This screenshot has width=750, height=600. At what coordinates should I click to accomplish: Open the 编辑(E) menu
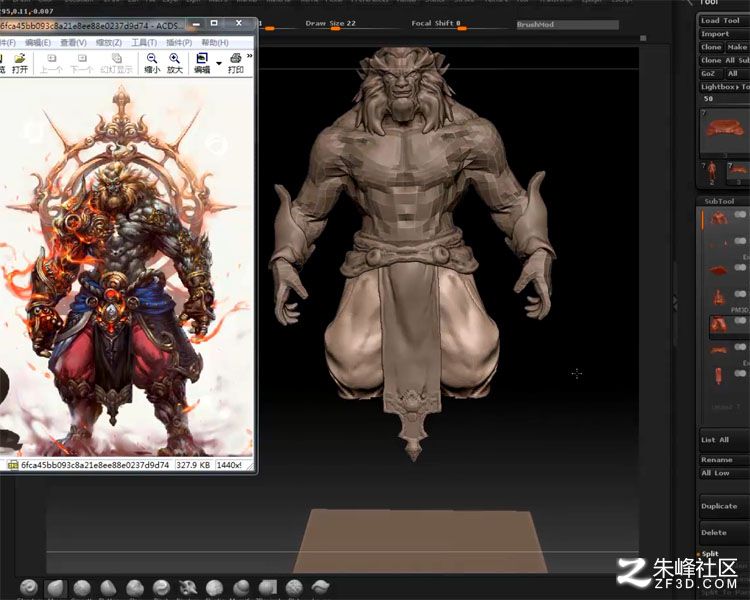coord(38,43)
